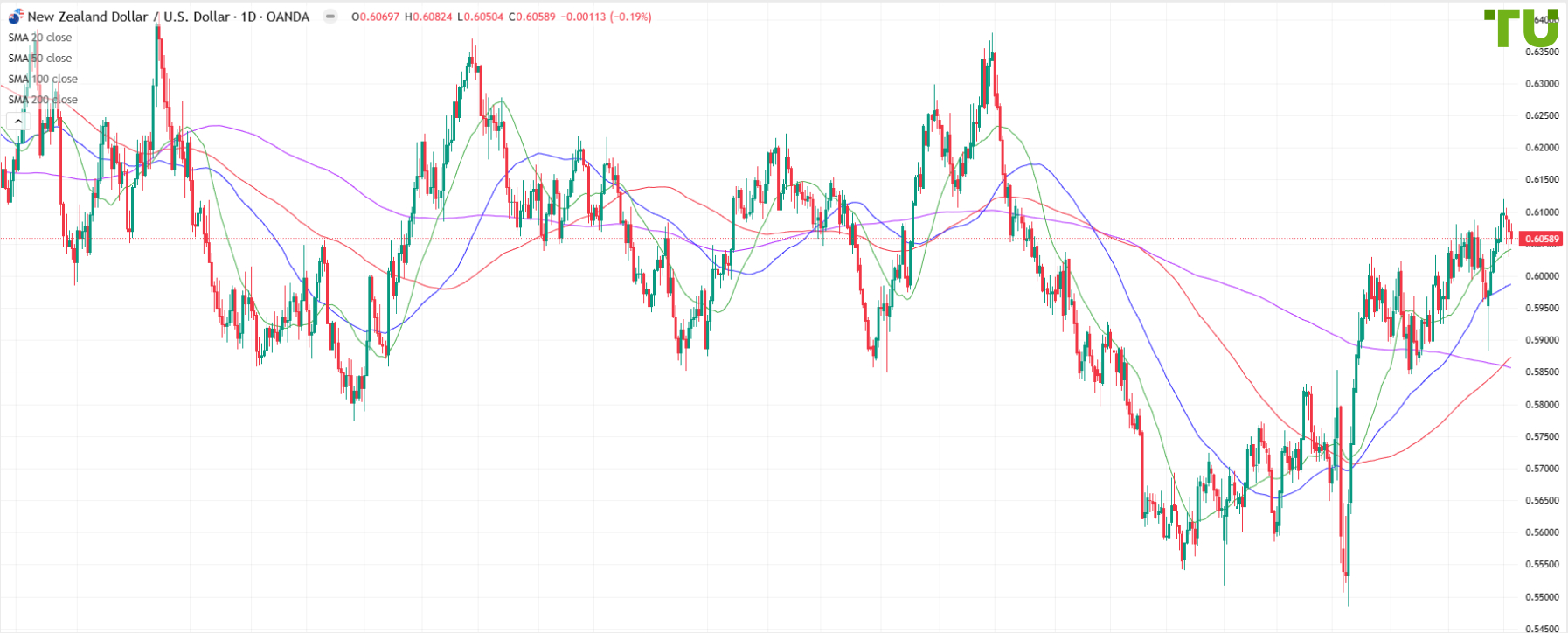Click the red 0.60589 current price label
This screenshot has height=633, width=1568.
tap(1541, 239)
